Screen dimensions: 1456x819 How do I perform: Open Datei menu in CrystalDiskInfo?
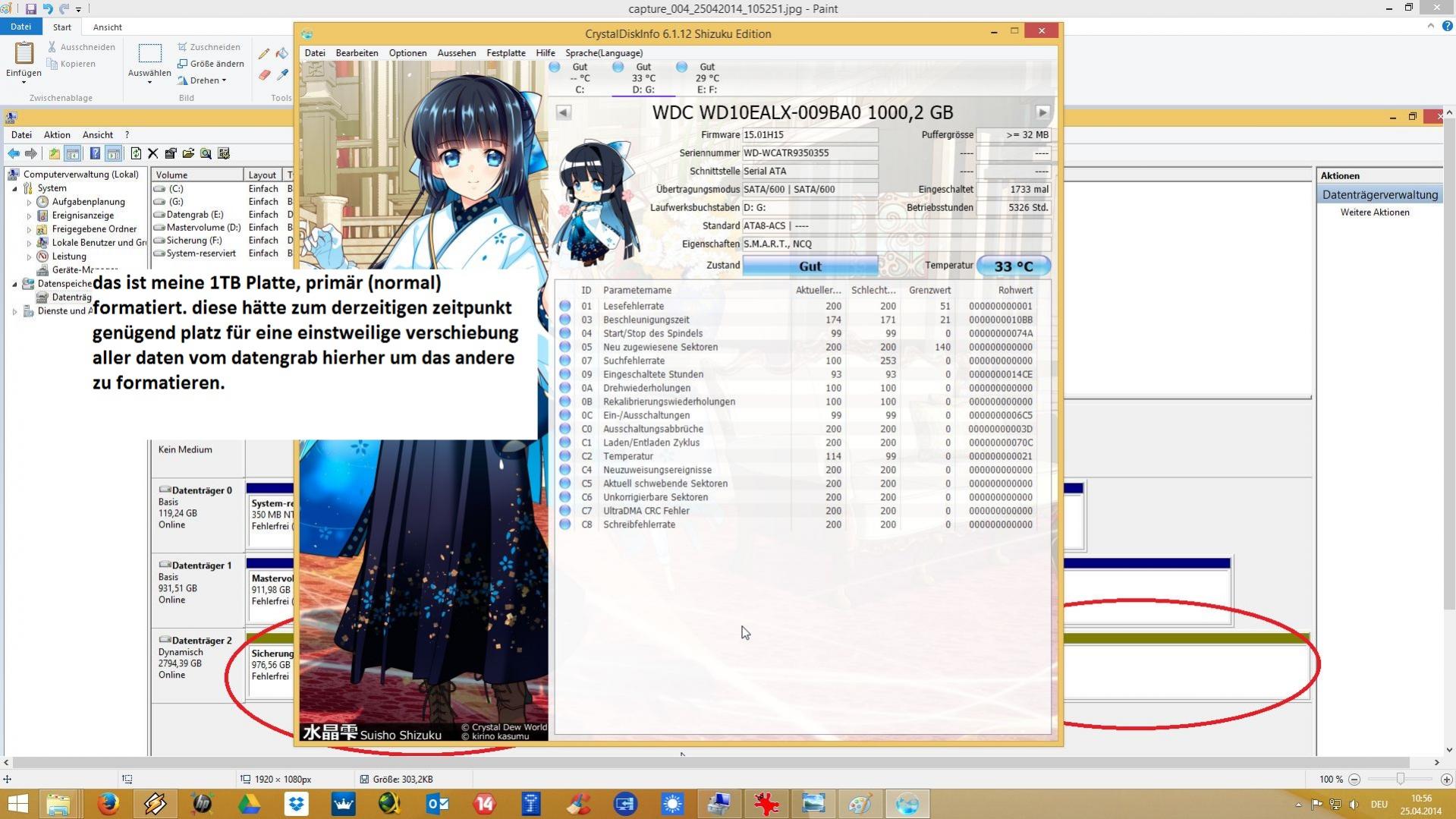pyautogui.click(x=315, y=53)
